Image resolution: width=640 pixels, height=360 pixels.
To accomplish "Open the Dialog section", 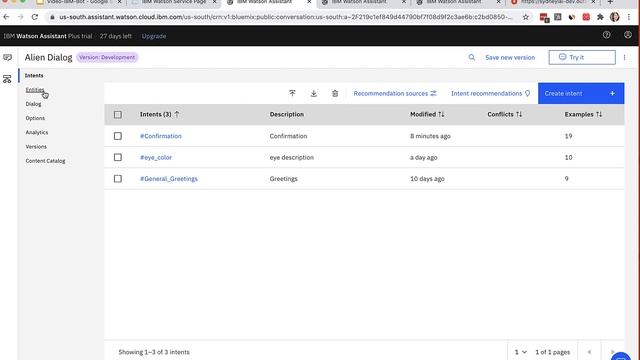I will (33, 104).
